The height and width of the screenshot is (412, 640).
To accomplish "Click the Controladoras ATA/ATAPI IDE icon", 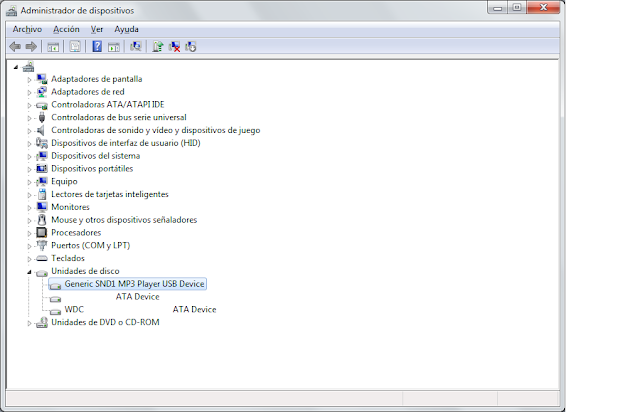I will pos(42,105).
